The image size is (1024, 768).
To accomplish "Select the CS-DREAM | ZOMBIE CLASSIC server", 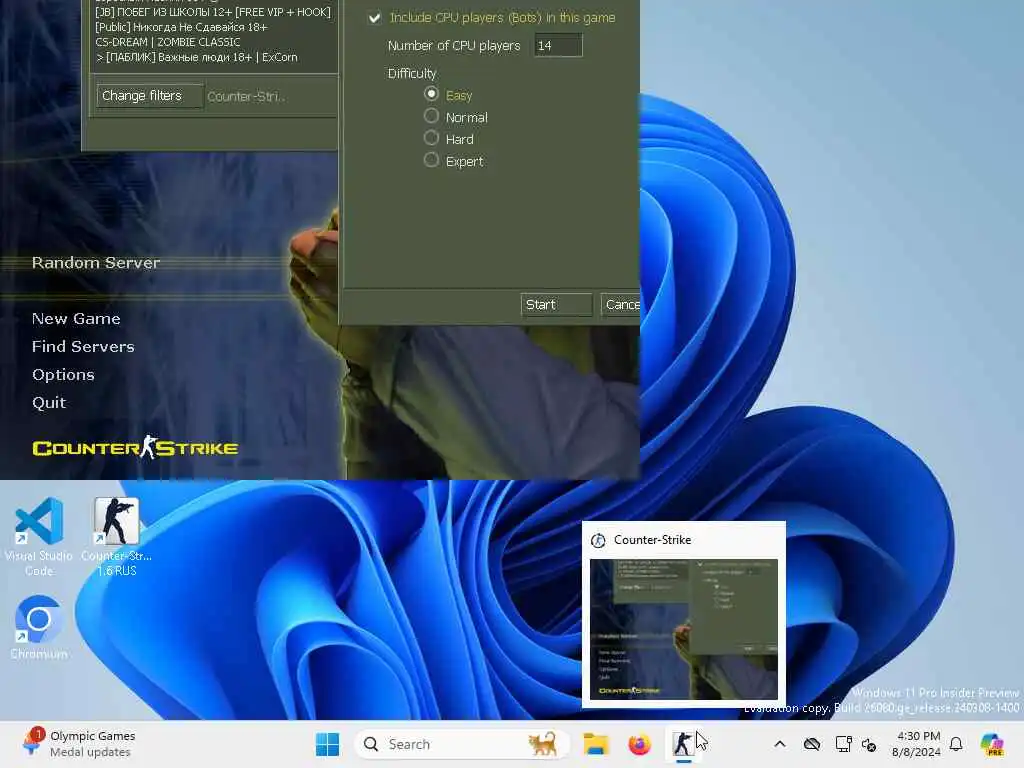I will 168,42.
